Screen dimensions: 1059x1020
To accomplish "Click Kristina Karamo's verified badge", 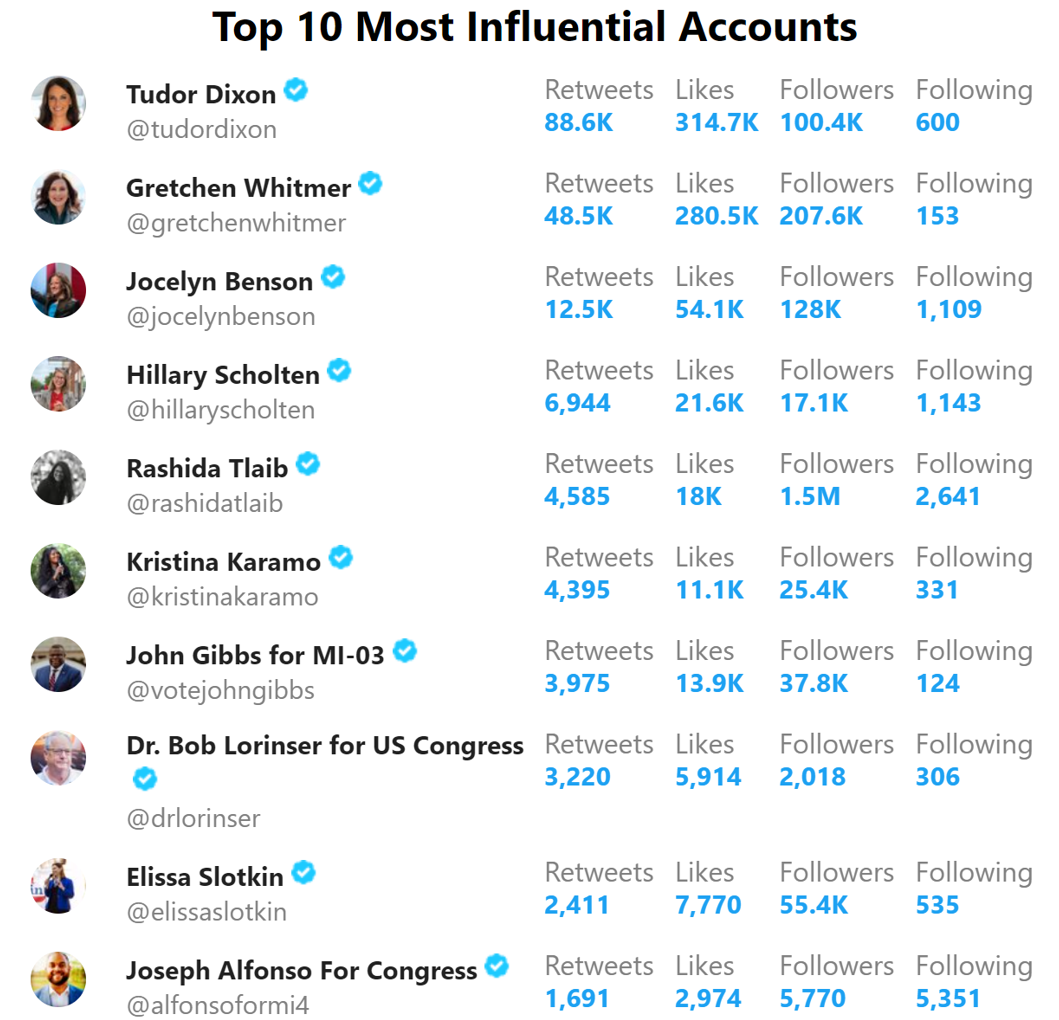I will point(340,557).
